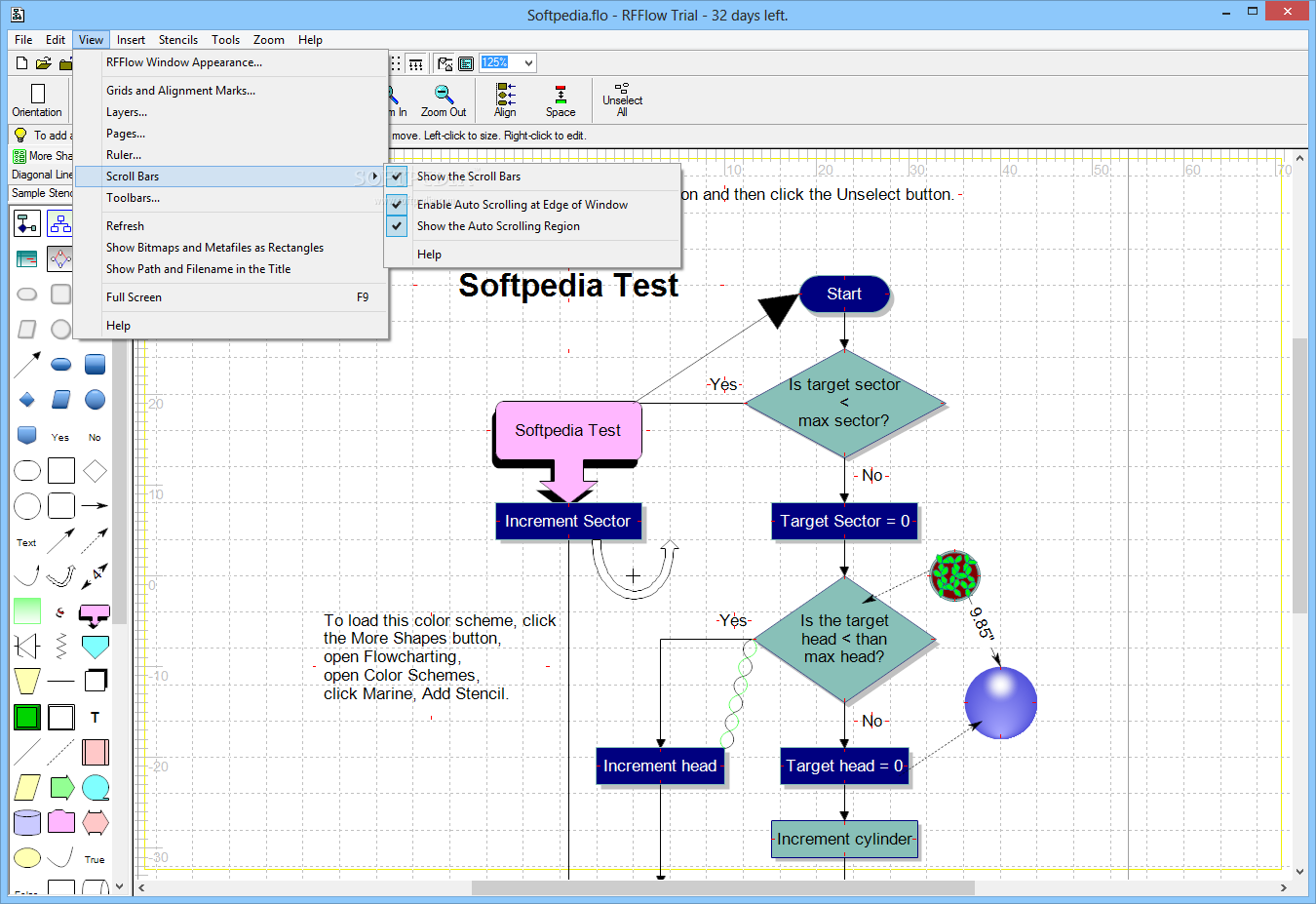The width and height of the screenshot is (1316, 904).
Task: Choose the 'No' label stencil
Action: pyautogui.click(x=95, y=437)
